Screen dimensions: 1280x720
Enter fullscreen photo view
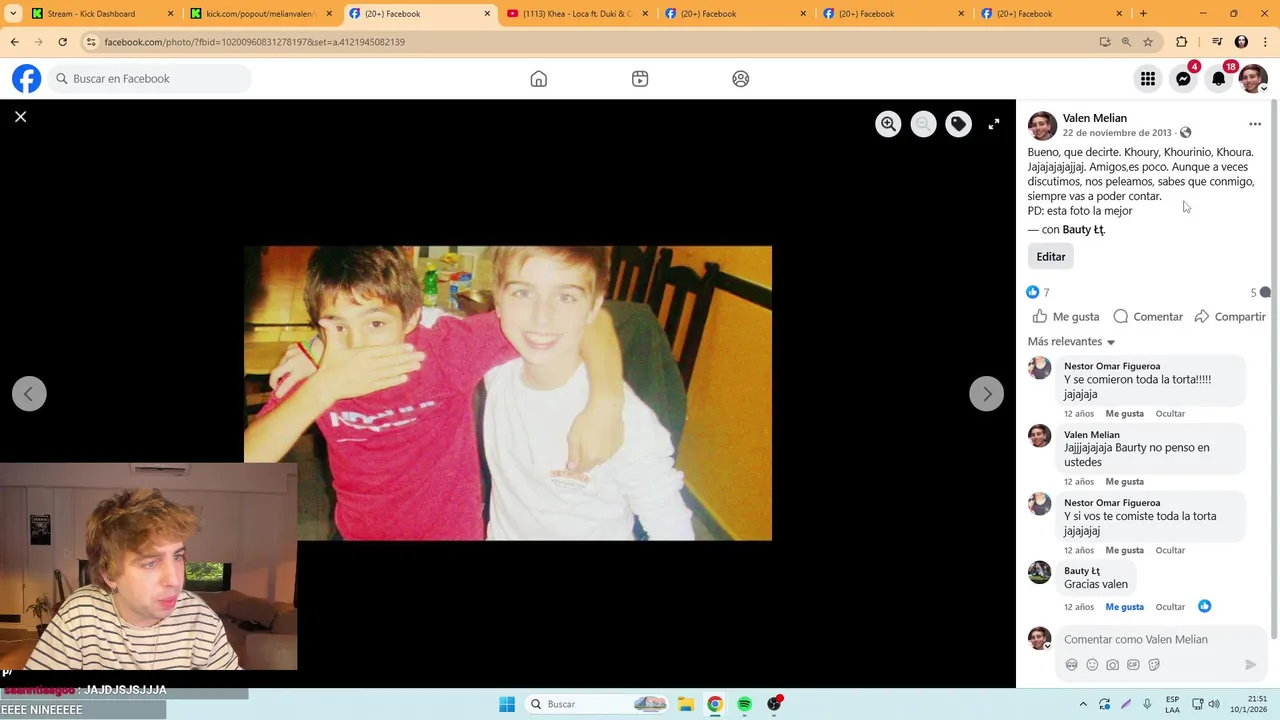point(994,124)
